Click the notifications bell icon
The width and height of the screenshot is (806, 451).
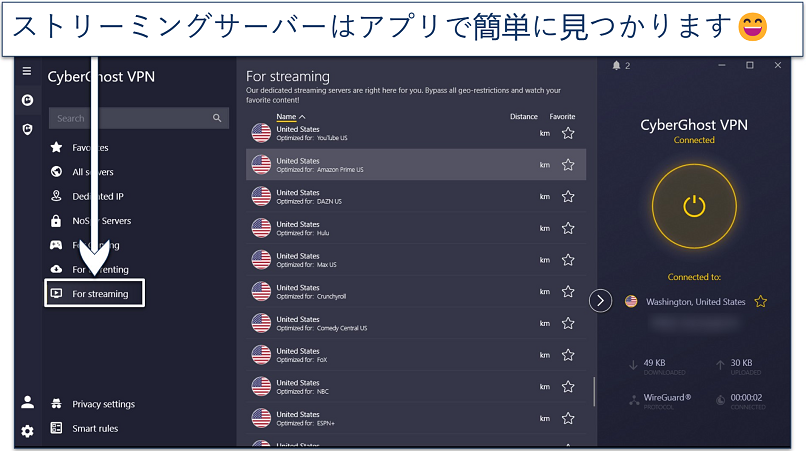click(616, 66)
